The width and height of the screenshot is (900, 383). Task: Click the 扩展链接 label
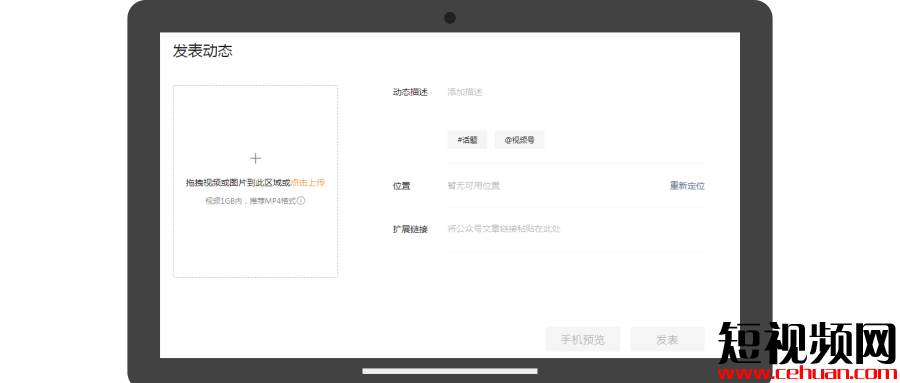tap(410, 229)
